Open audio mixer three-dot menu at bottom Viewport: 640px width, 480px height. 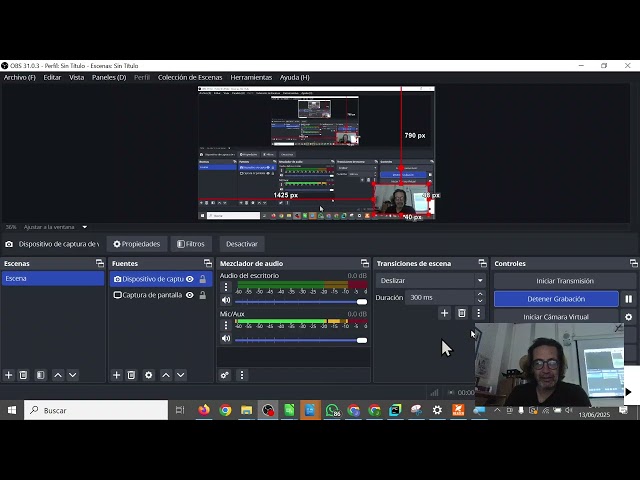(x=242, y=375)
